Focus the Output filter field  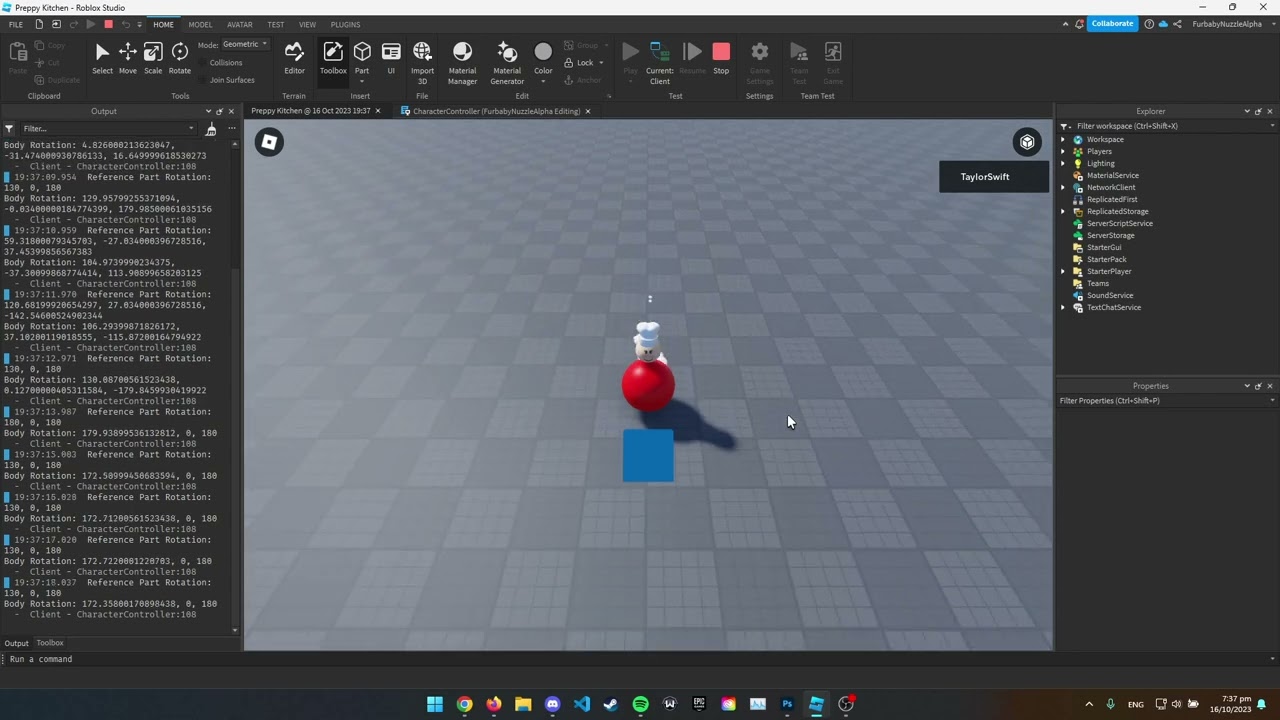coord(108,129)
